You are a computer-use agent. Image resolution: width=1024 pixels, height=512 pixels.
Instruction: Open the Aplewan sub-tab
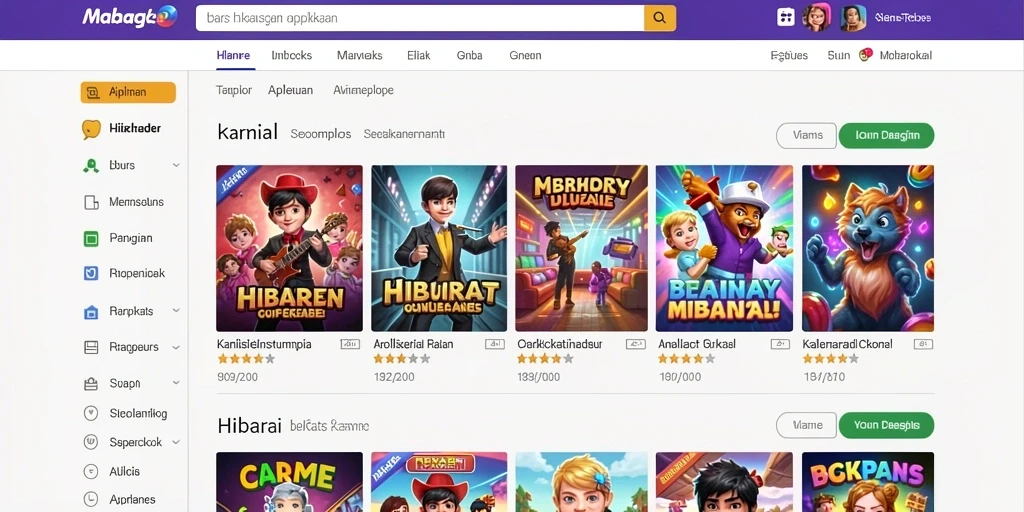coord(291,90)
